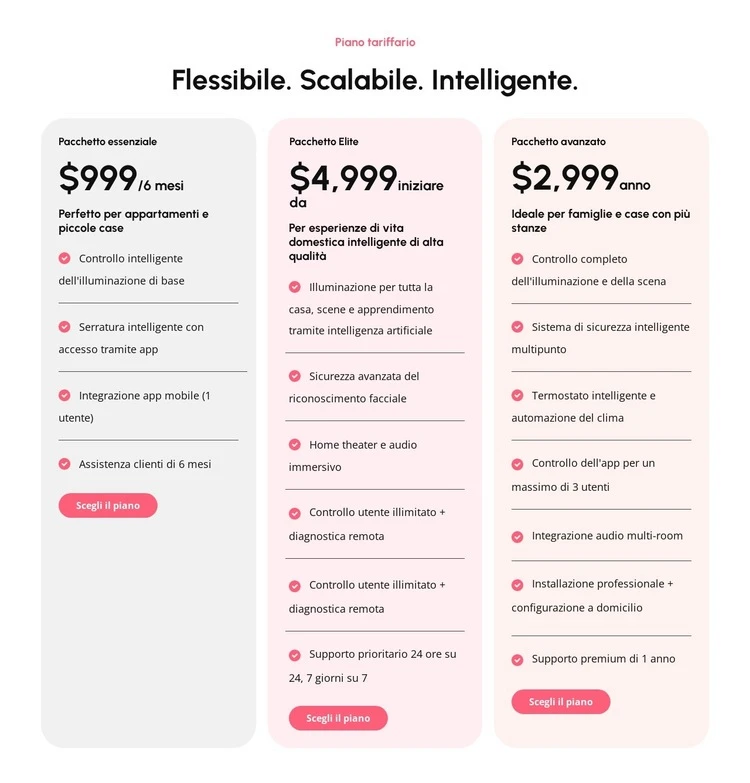750x783 pixels.
Task: Click the checkmark beside "Controllo intelligente dell'illuminazione"
Action: pyautogui.click(x=65, y=258)
